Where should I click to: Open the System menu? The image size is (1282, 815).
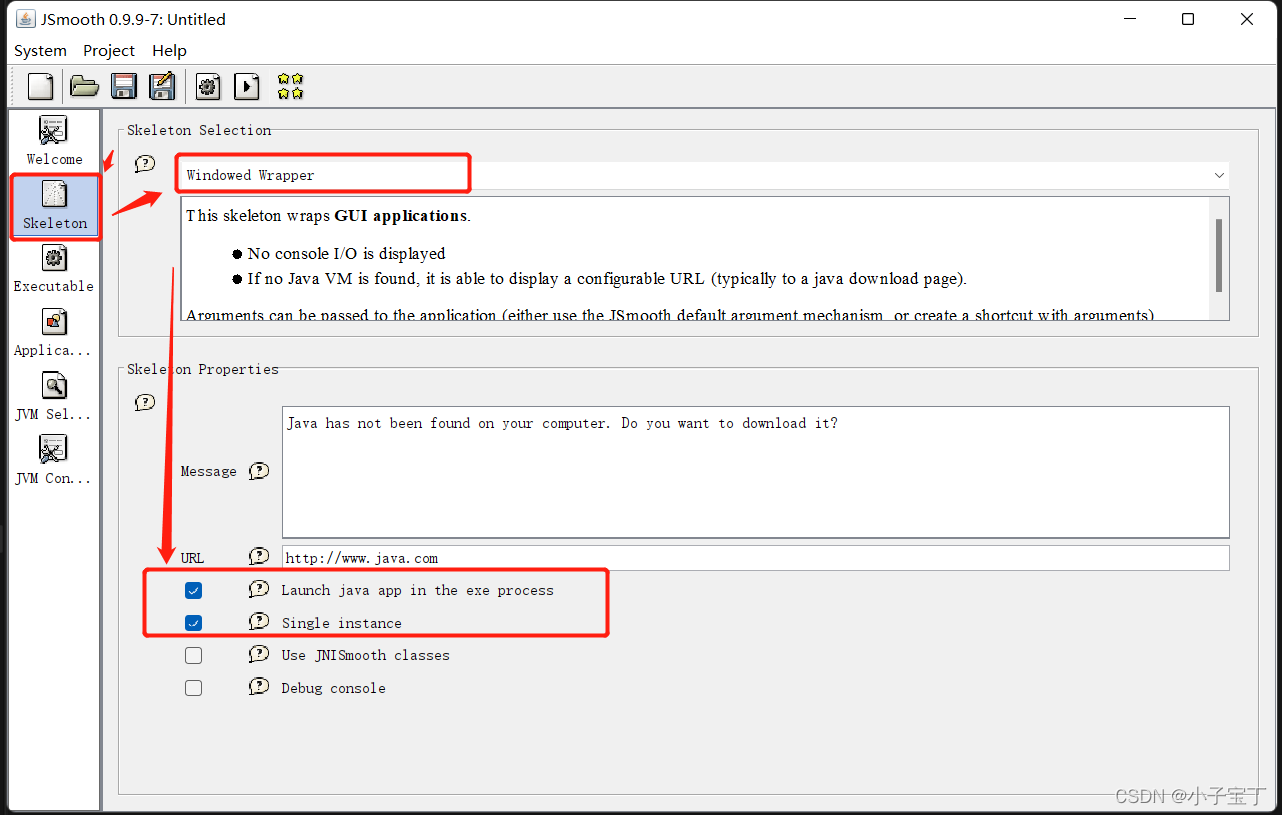[x=40, y=50]
